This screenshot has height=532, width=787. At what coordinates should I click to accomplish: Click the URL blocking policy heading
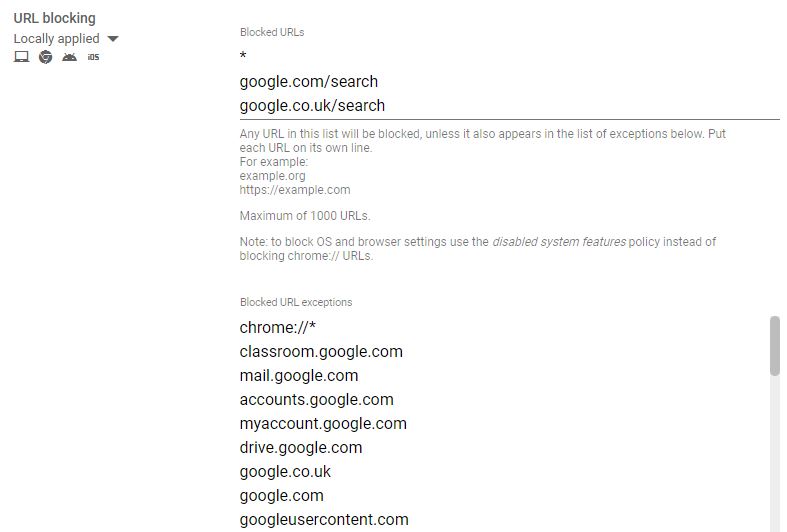(54, 18)
